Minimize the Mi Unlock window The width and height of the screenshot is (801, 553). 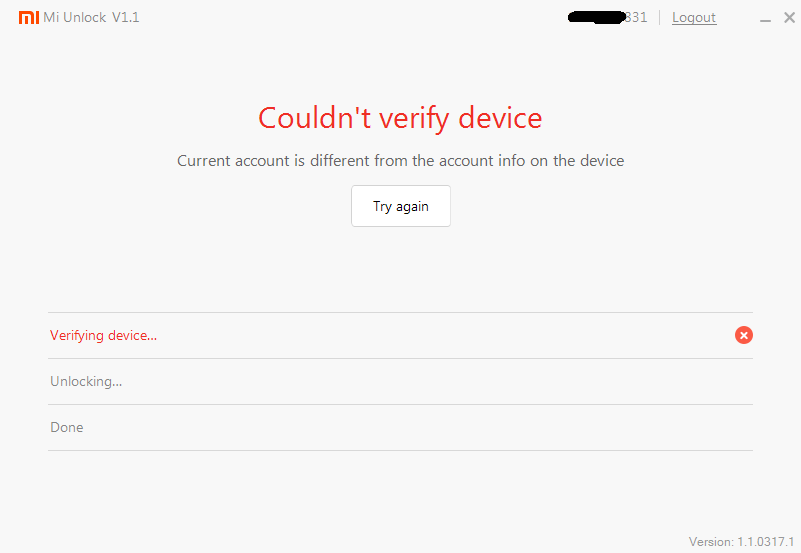(765, 19)
